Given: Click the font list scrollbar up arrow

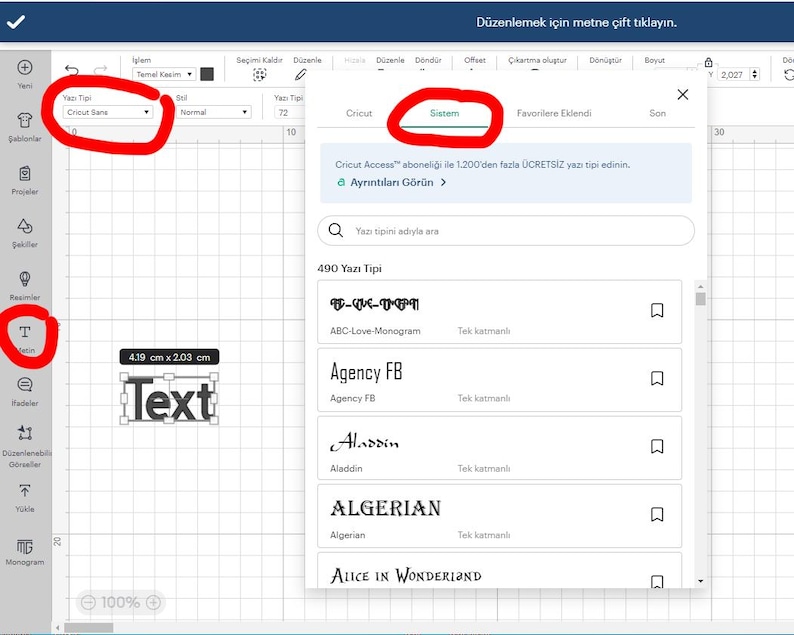Looking at the screenshot, I should coord(701,287).
